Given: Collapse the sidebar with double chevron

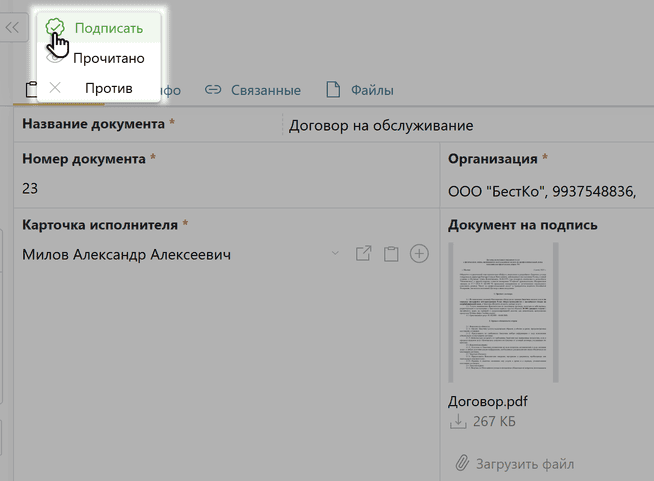Looking at the screenshot, I should coord(13,28).
